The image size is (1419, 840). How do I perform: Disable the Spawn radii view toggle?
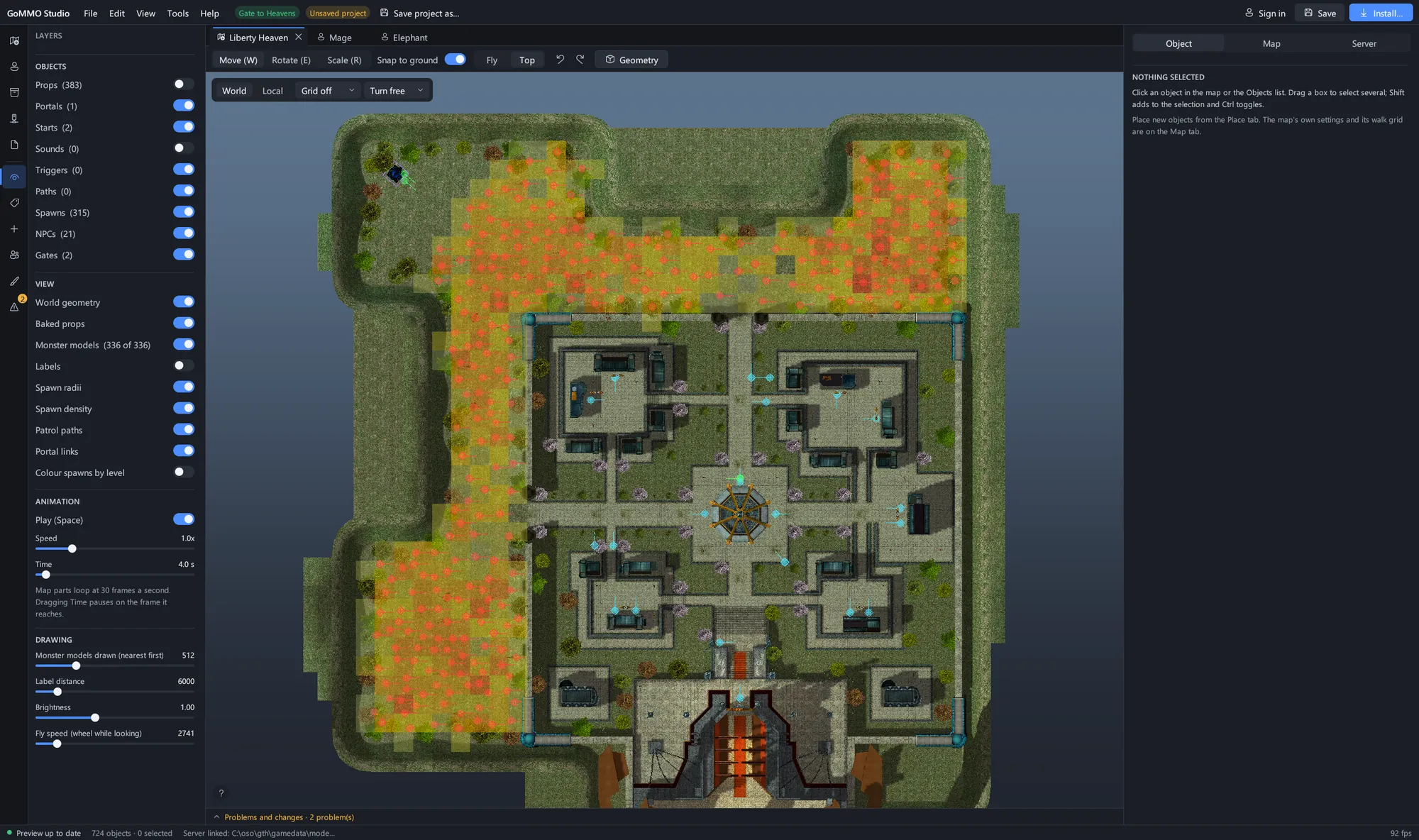tap(184, 387)
